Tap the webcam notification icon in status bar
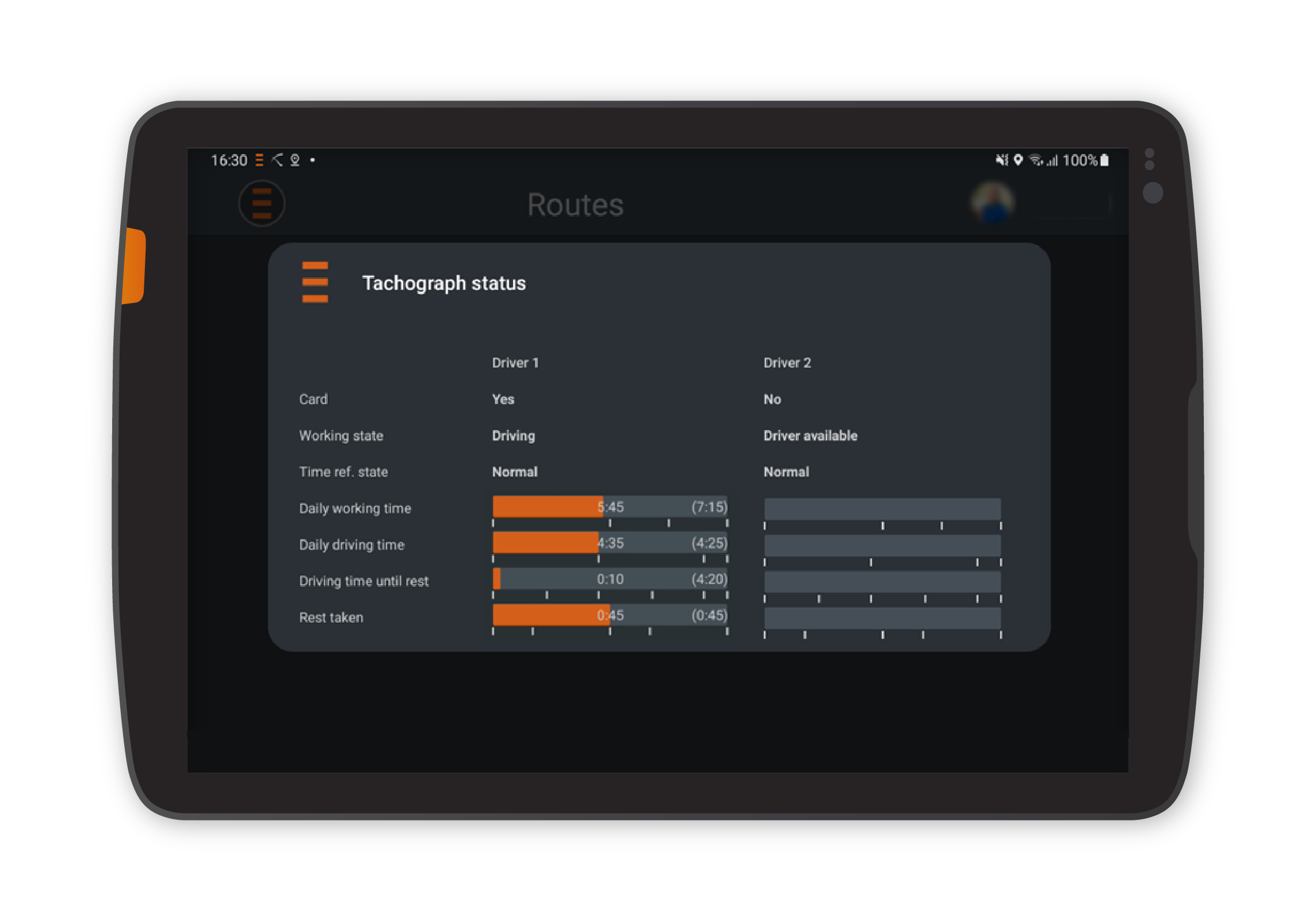Screen dimensions: 1316x921 point(295,160)
